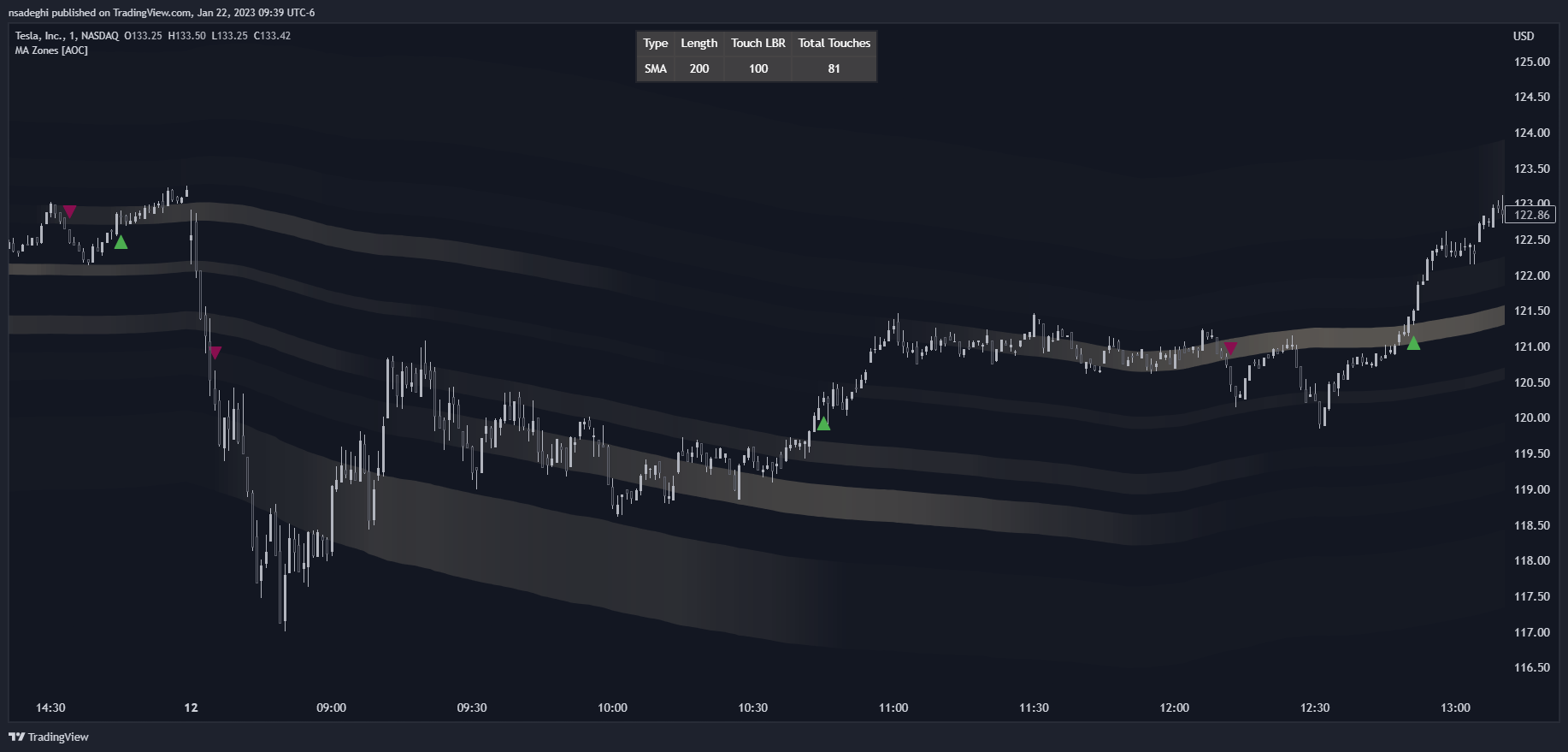Click the Touch LBR value 100
The height and width of the screenshot is (752, 1568).
(758, 68)
